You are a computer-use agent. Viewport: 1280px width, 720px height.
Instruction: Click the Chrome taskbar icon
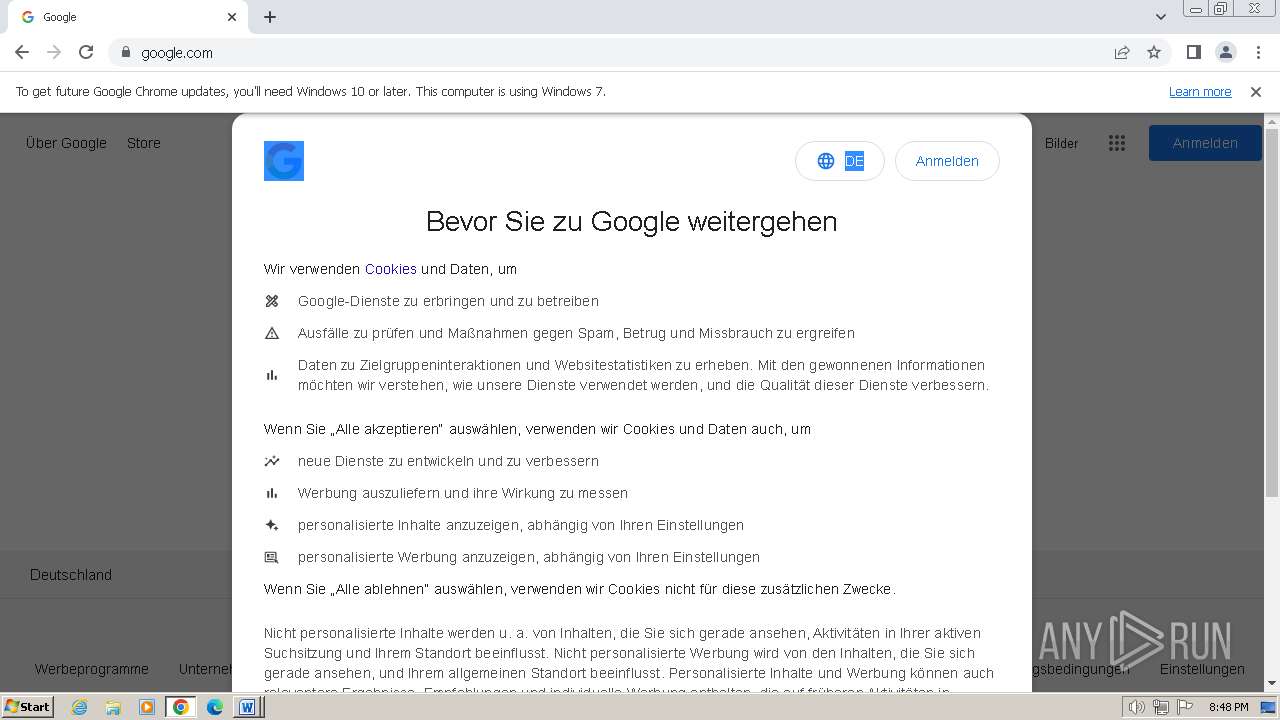point(180,707)
